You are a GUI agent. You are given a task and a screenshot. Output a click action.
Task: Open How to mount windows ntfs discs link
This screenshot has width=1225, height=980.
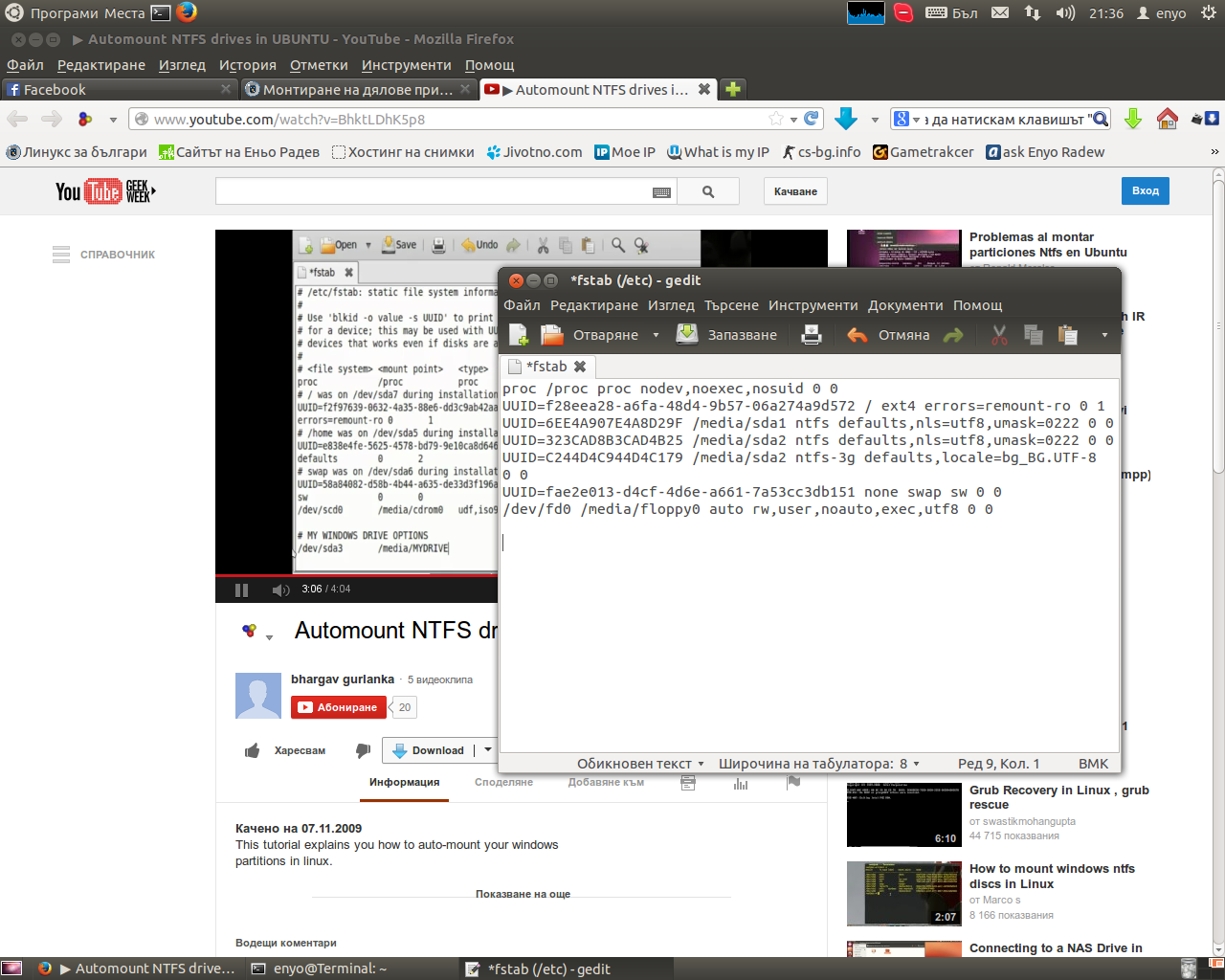click(x=1052, y=876)
